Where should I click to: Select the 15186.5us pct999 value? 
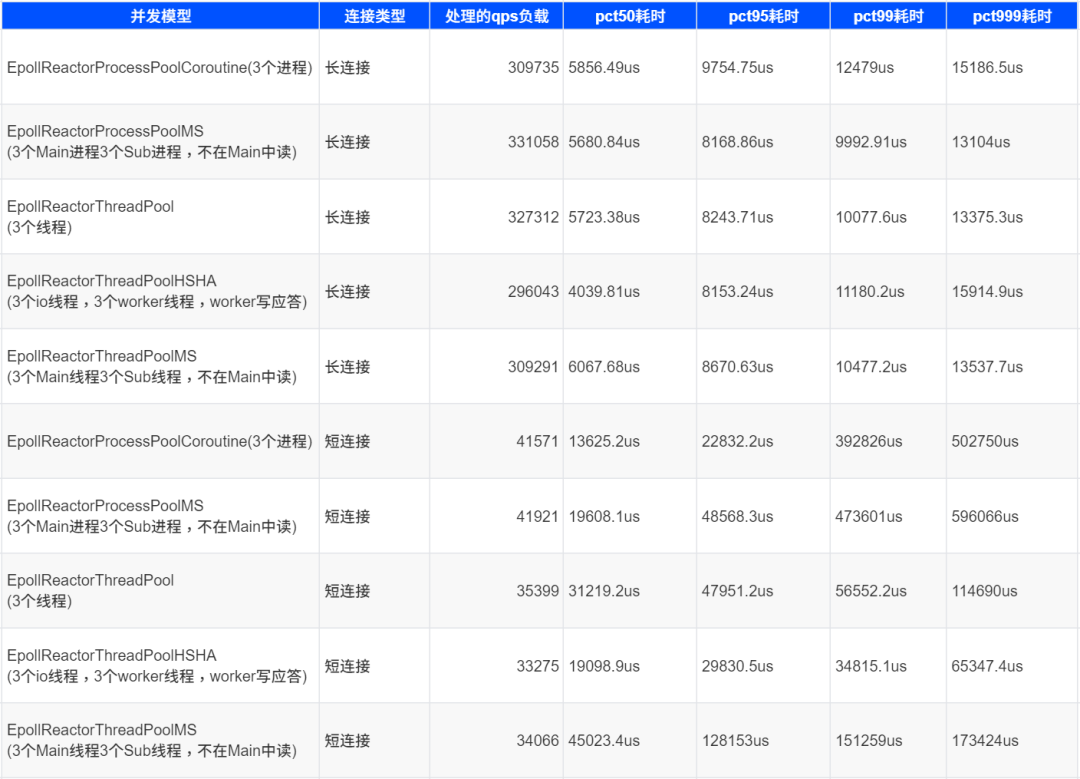987,67
